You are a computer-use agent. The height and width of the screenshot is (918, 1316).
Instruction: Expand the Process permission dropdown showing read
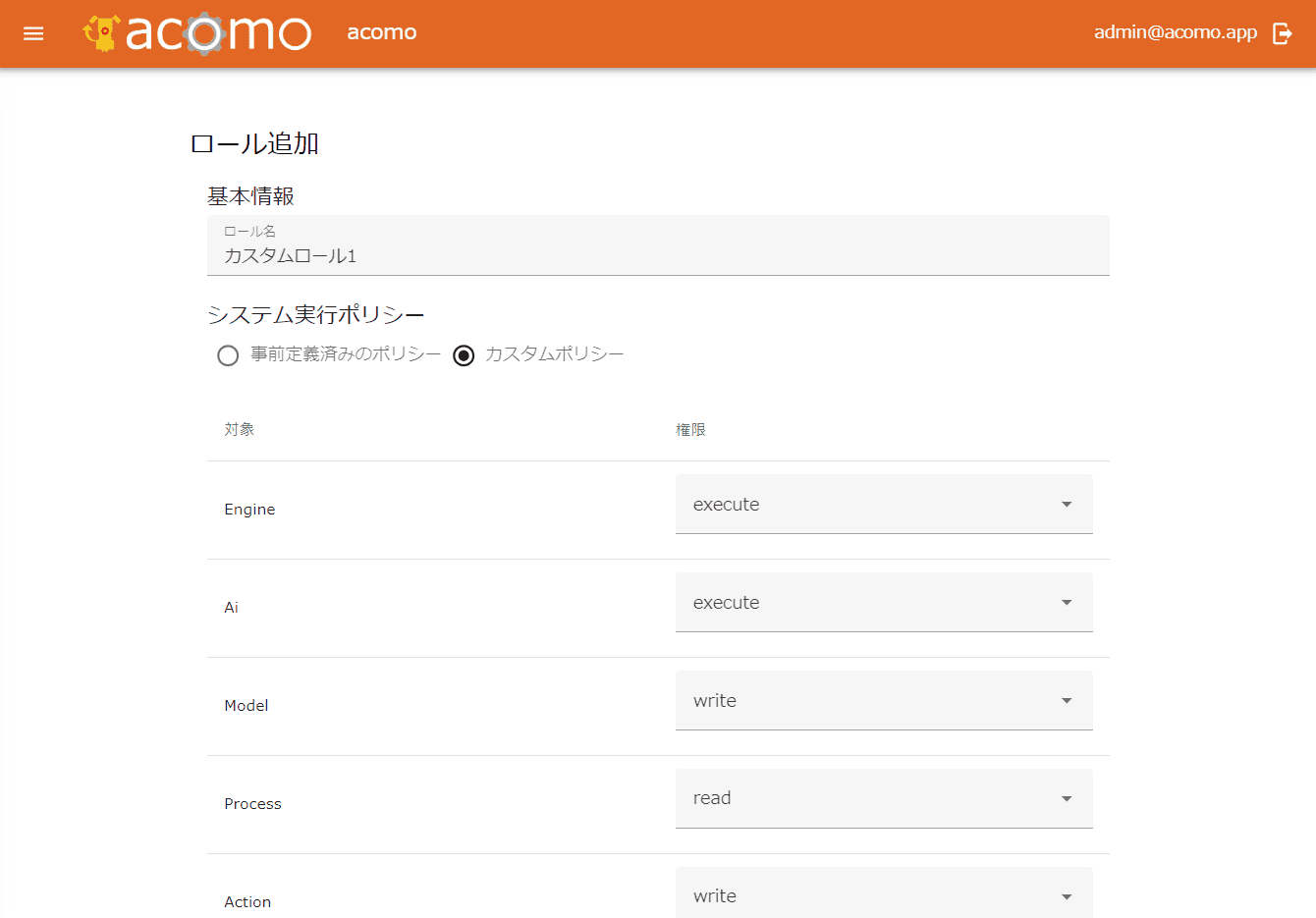pos(864,798)
